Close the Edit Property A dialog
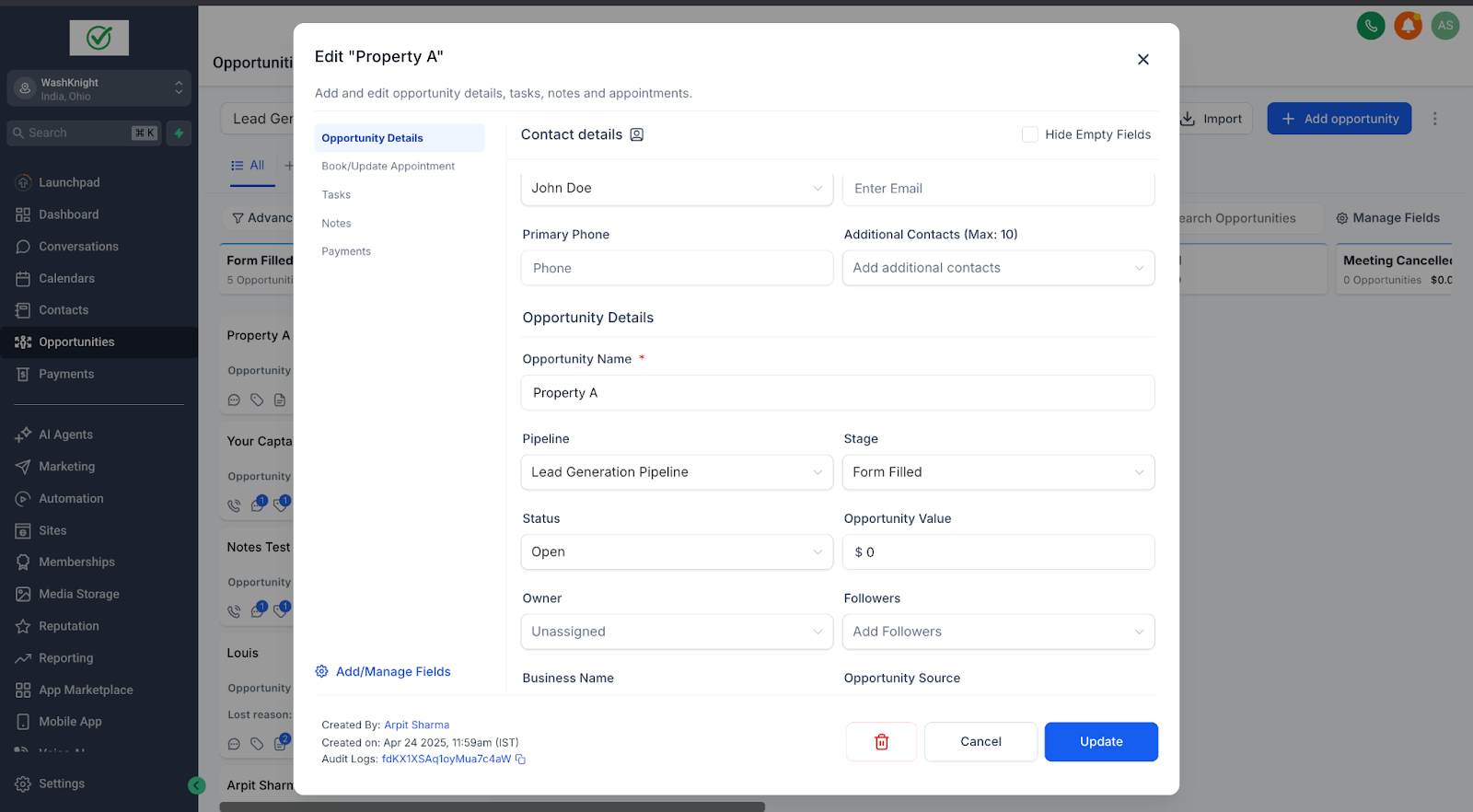1473x812 pixels. click(x=1143, y=60)
